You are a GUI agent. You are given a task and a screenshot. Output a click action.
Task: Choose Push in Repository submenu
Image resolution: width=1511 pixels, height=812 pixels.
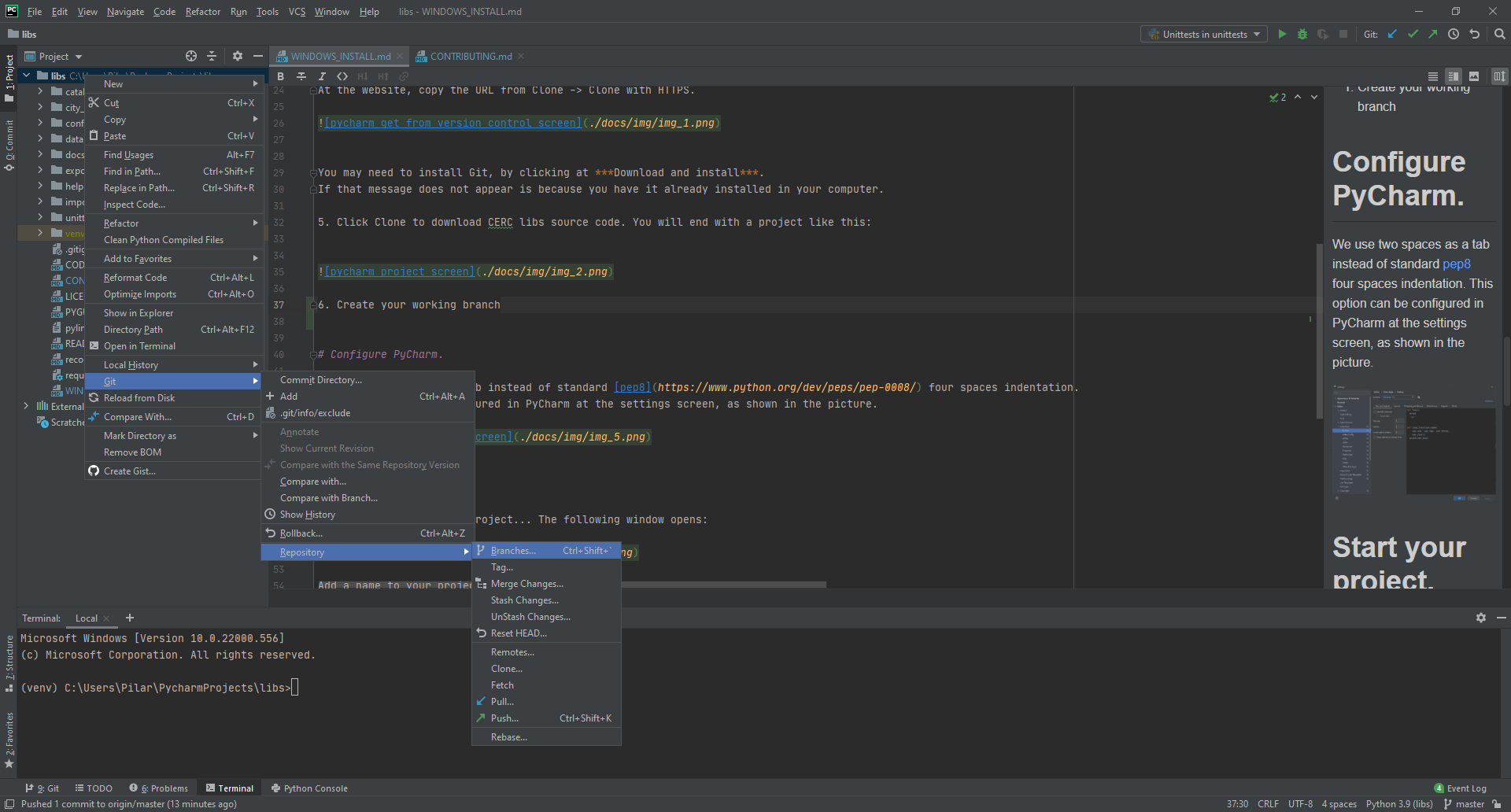pos(546,718)
